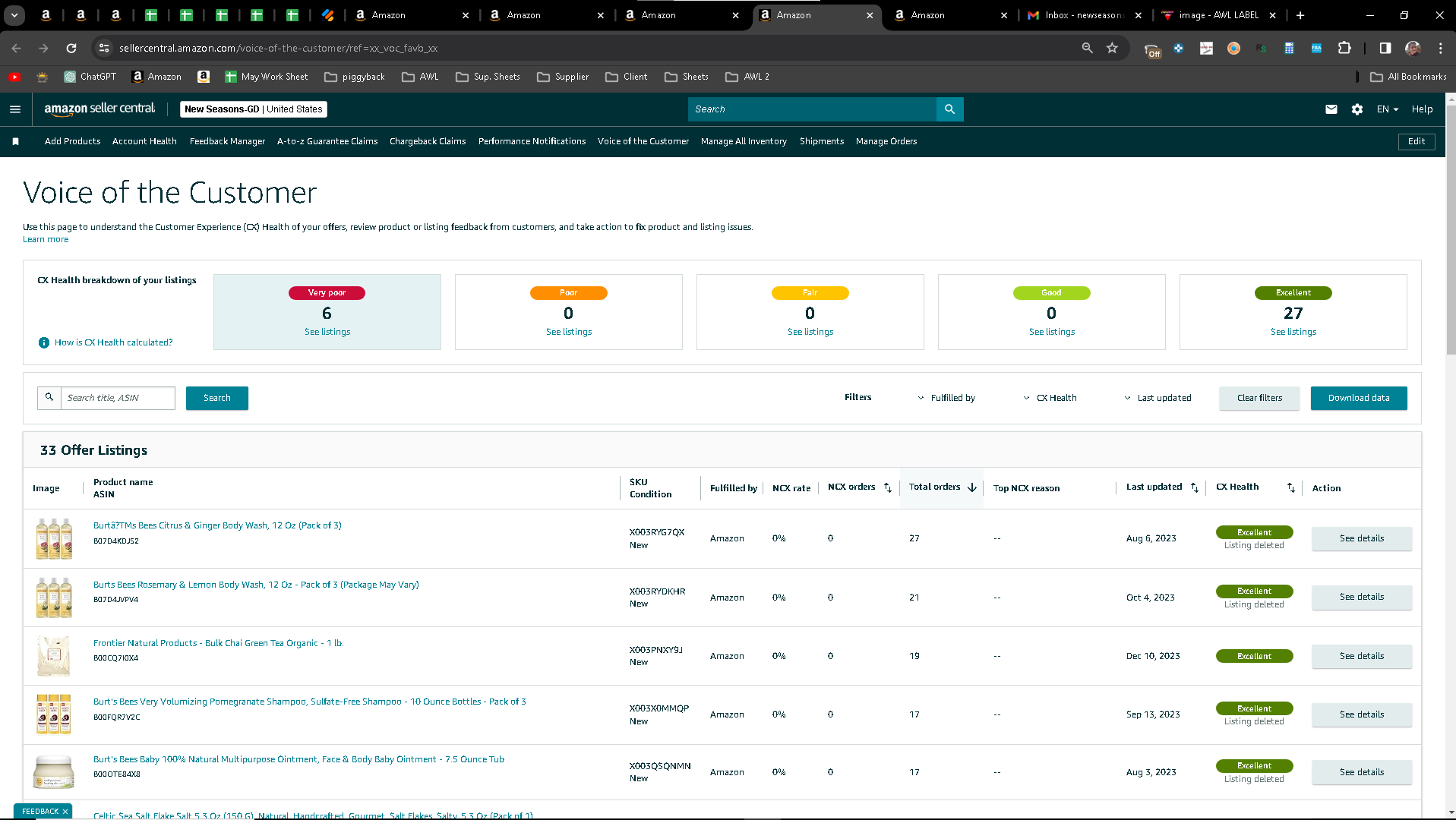Click the Clear filters button
This screenshot has height=820, width=1456.
click(x=1259, y=398)
